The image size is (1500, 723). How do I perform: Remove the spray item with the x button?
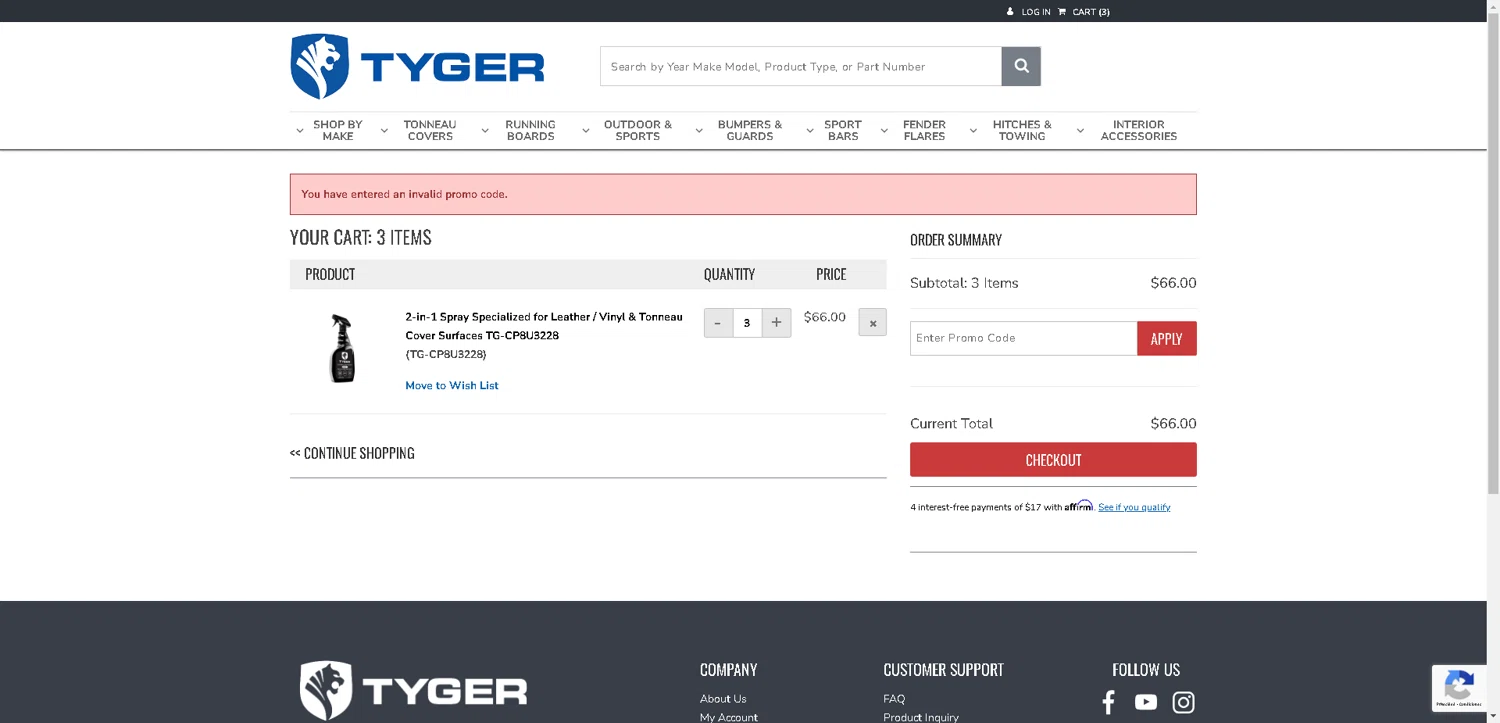click(872, 323)
